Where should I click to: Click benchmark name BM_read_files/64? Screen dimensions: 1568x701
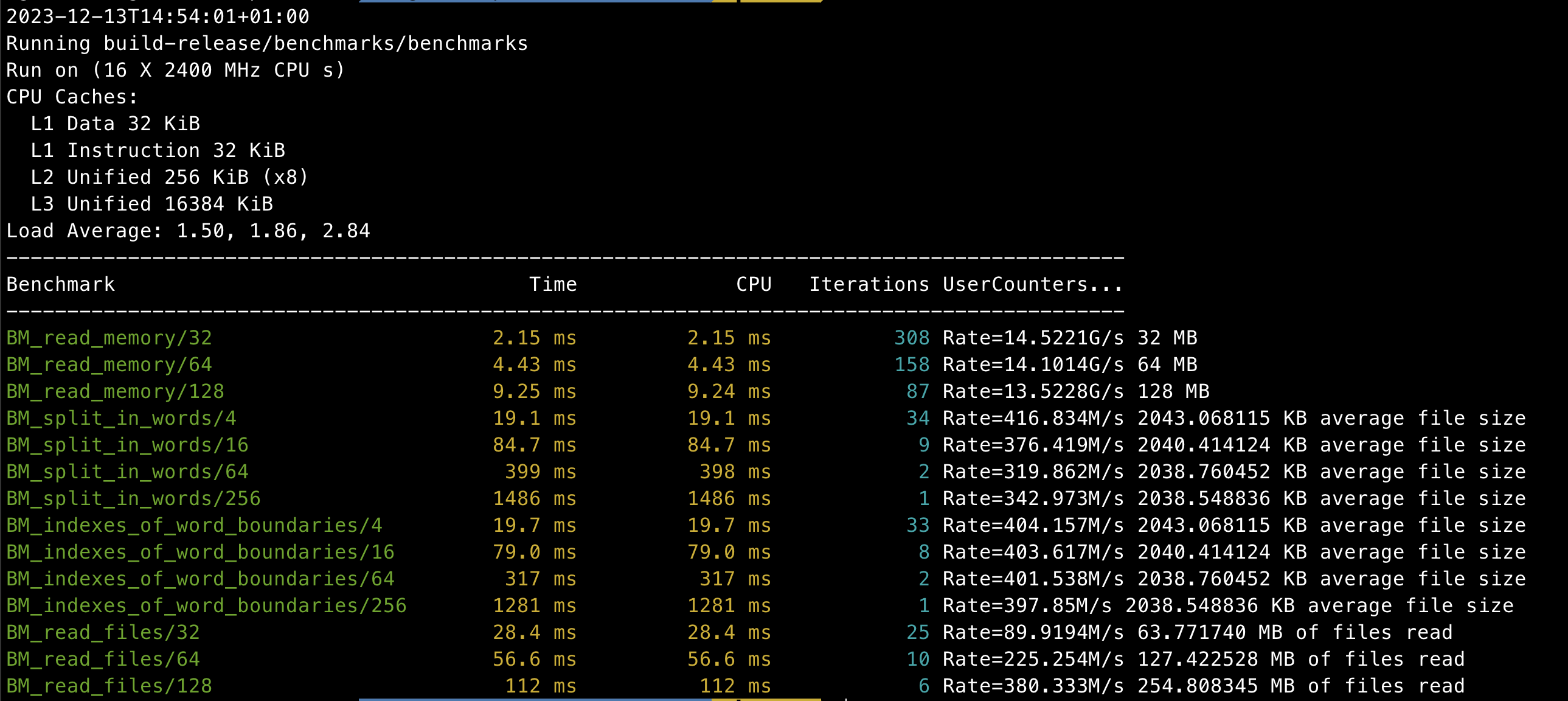103,660
